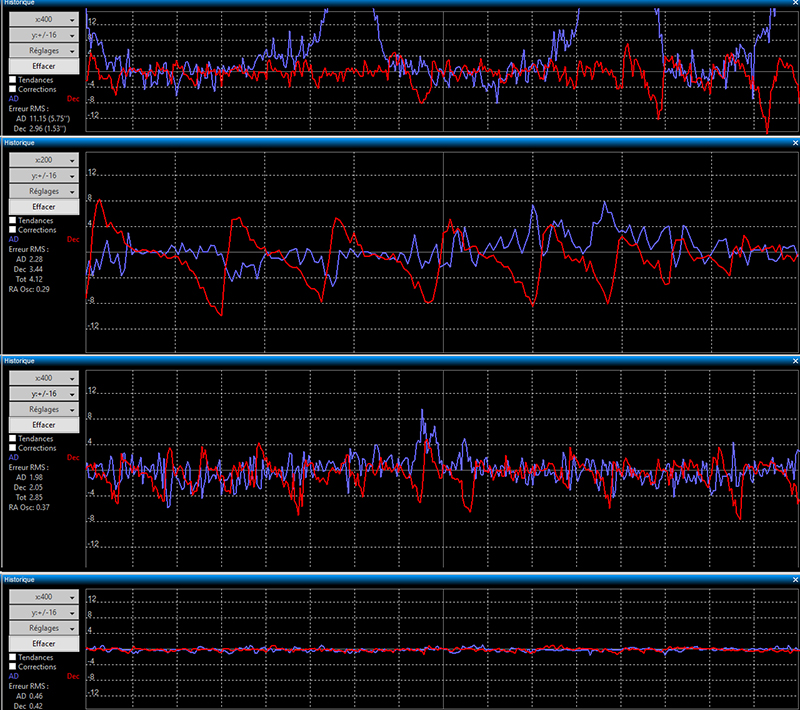Tick Tendances checkbox in the x:200 panel
Viewport: 800px width, 710px height.
tap(13, 220)
